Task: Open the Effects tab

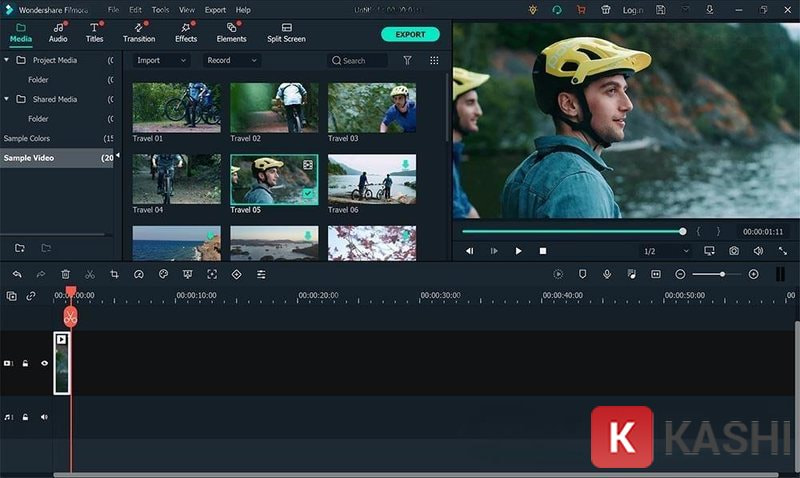Action: click(186, 33)
